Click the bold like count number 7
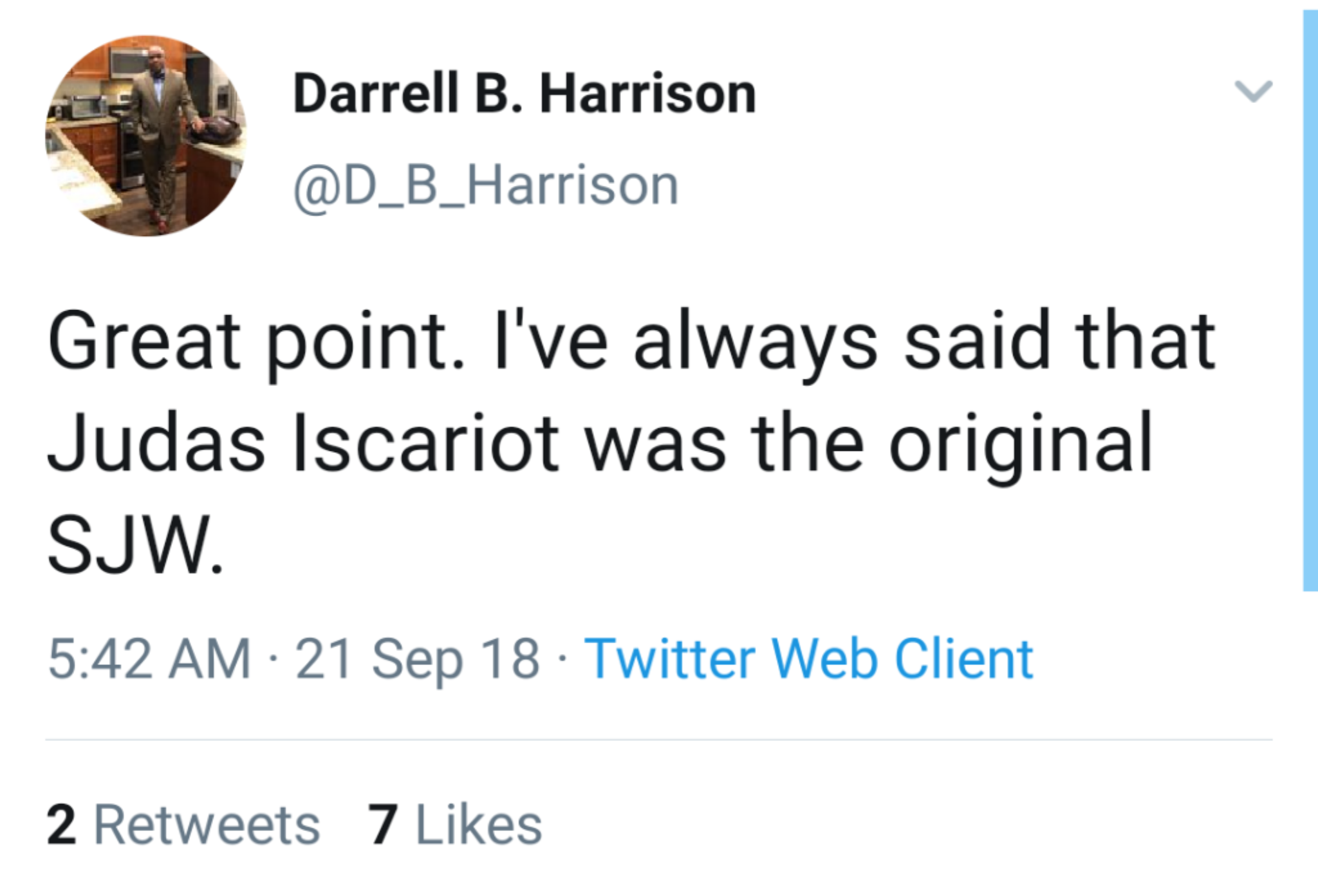This screenshot has height=896, width=1318. pos(382,825)
